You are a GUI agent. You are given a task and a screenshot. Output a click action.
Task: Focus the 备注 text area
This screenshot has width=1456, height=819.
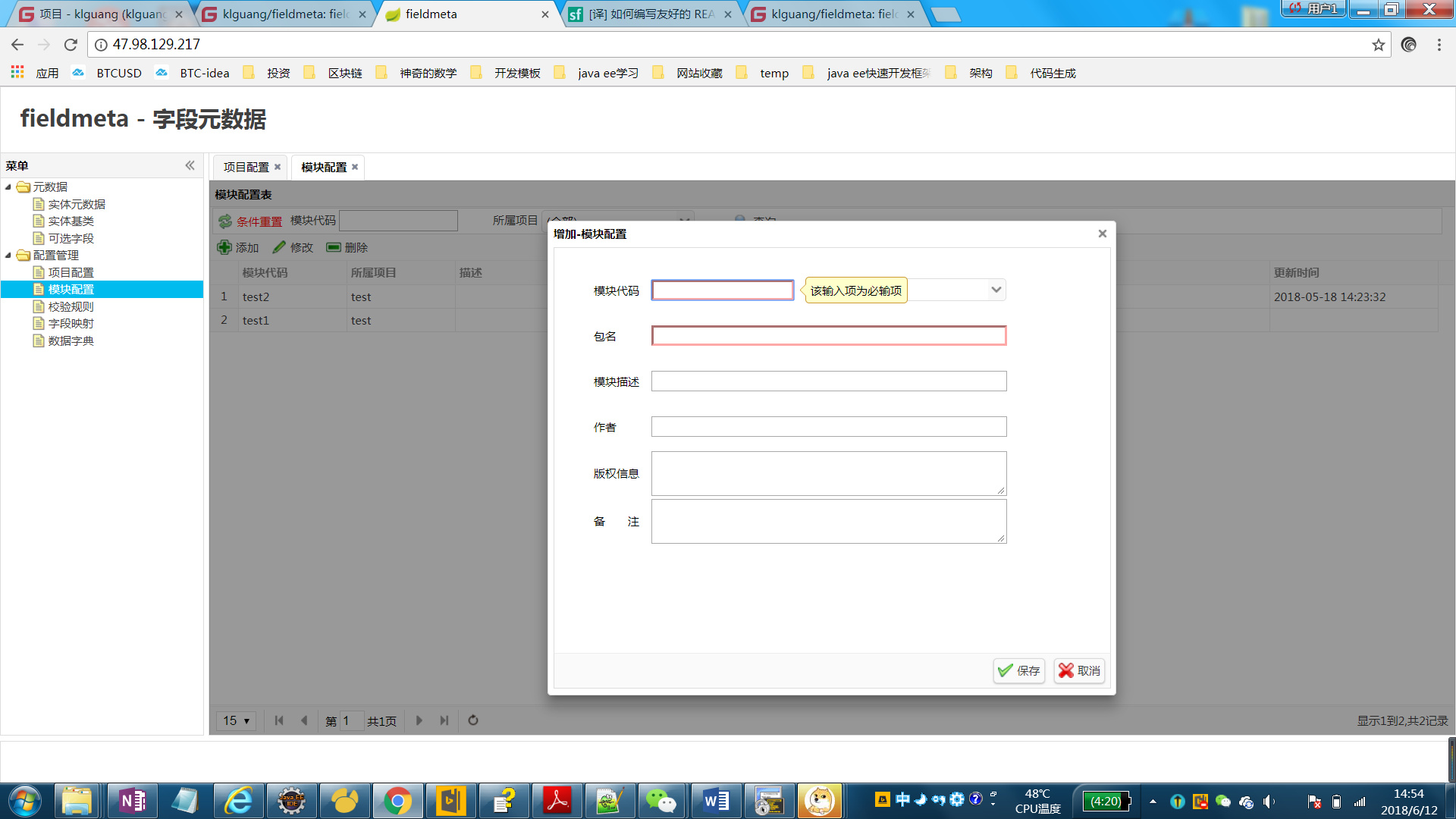click(x=829, y=521)
